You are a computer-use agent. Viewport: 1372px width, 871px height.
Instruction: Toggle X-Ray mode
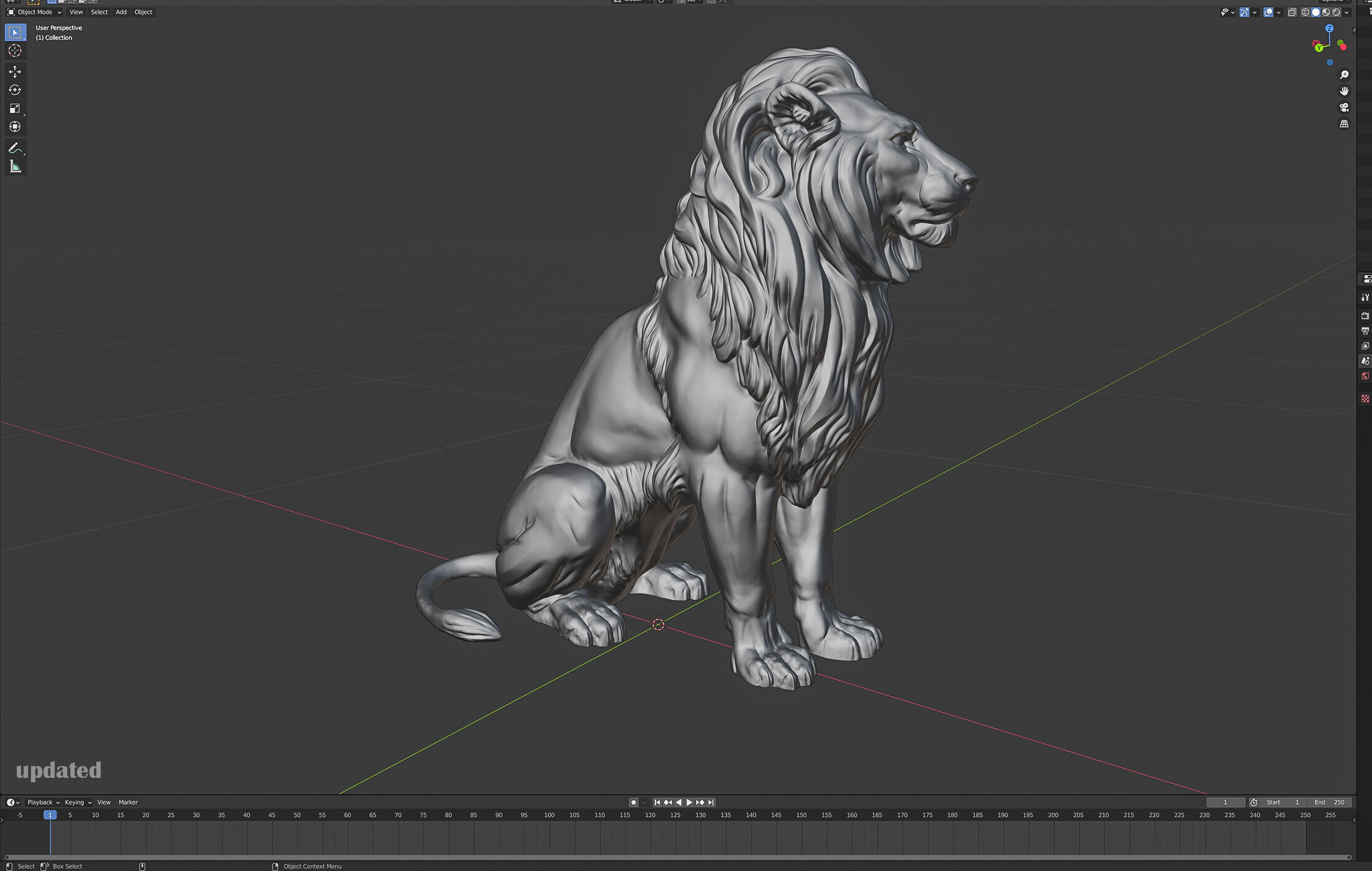coord(1292,12)
